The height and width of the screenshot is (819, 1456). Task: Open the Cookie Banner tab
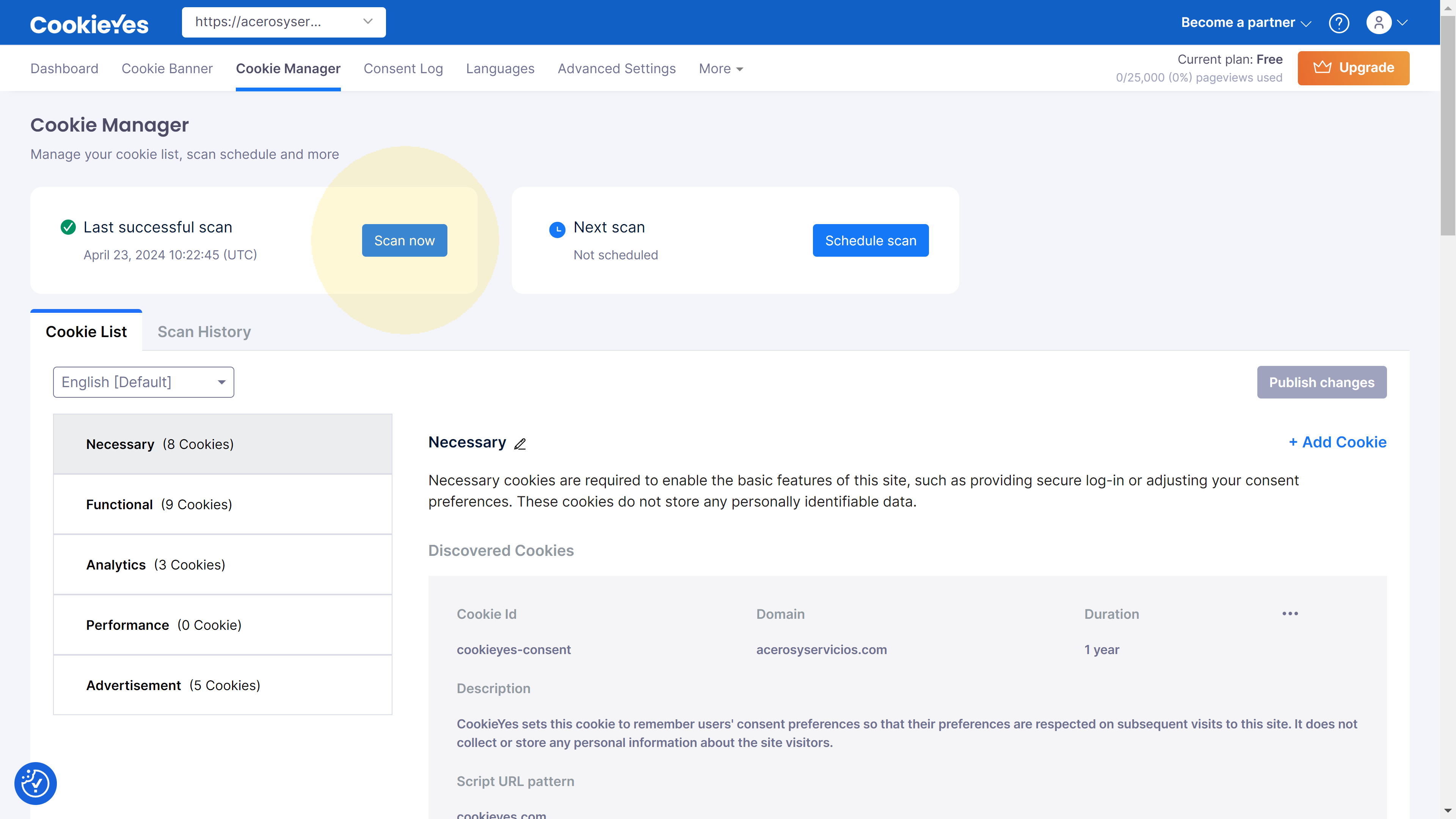(167, 68)
